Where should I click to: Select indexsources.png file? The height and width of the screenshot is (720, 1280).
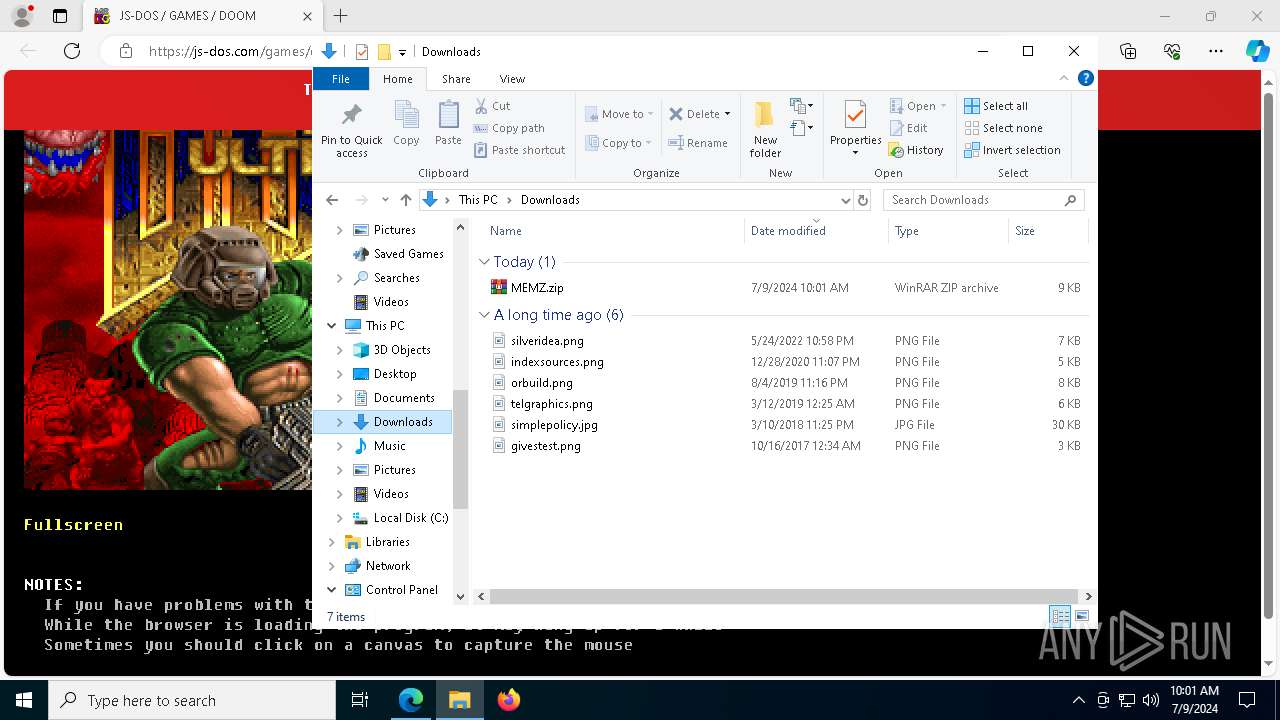[x=557, y=362]
